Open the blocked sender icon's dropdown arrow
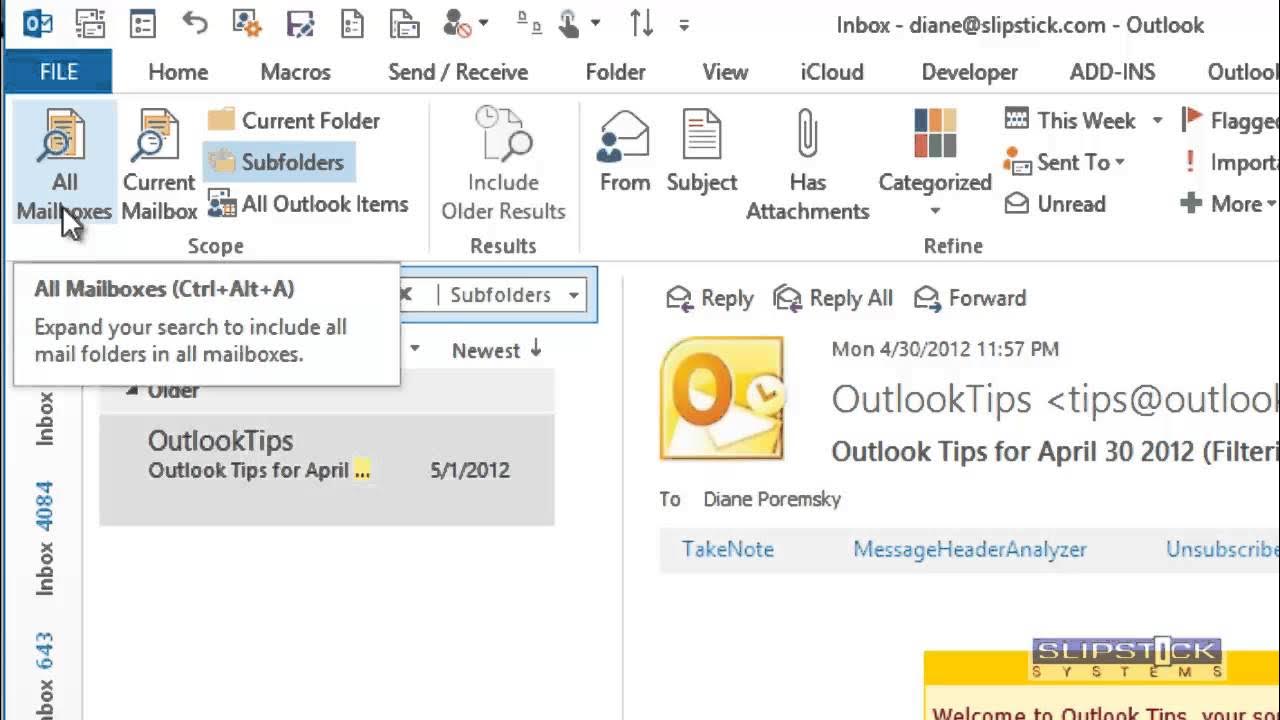 coord(484,24)
